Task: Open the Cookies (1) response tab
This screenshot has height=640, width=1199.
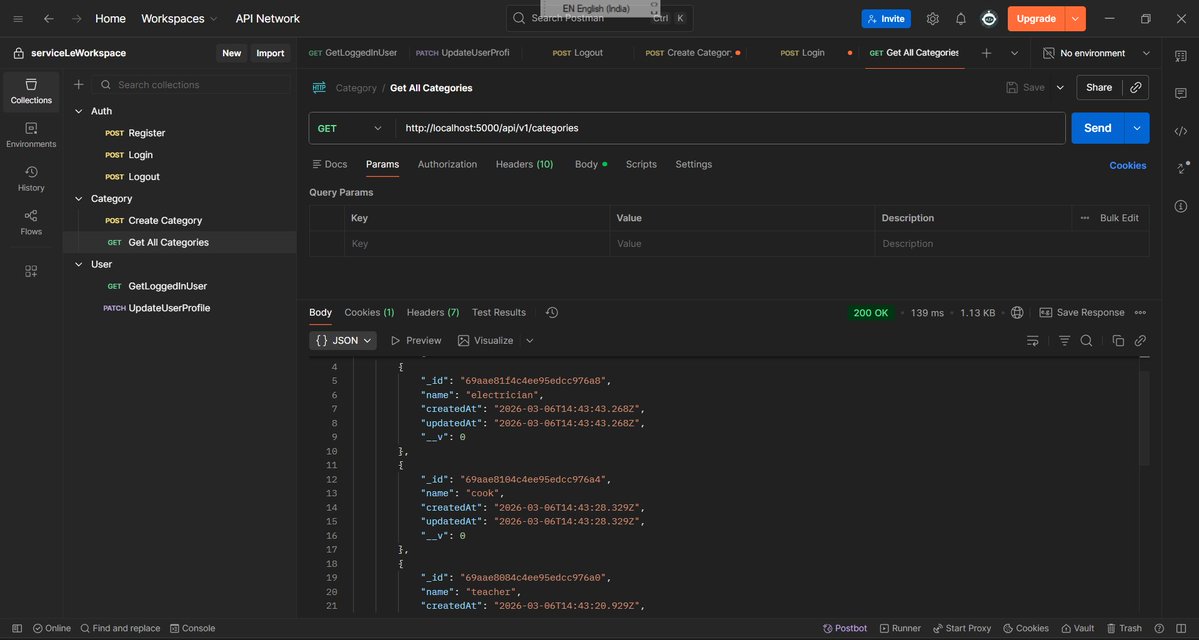Action: click(x=369, y=312)
